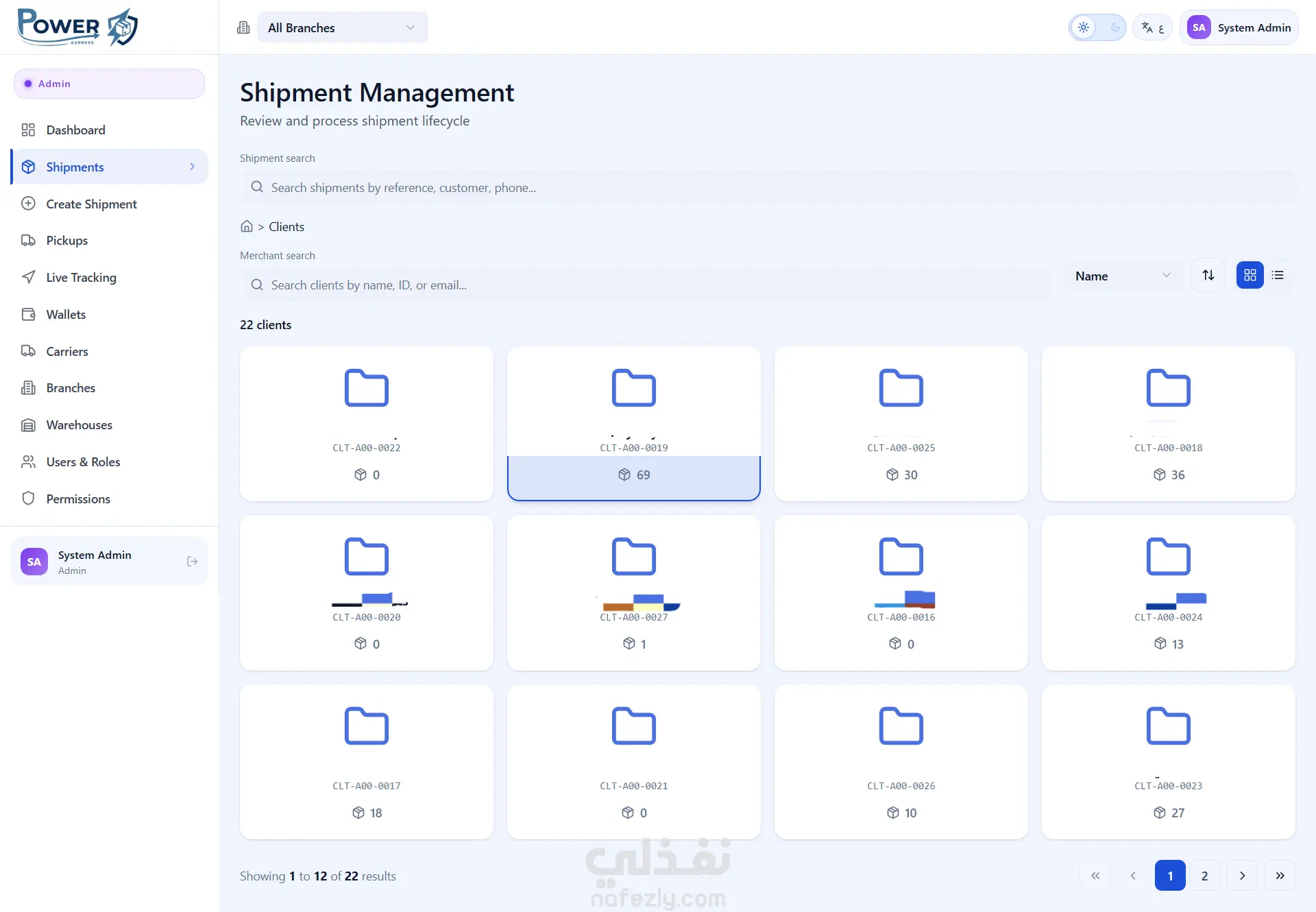This screenshot has height=912, width=1316.
Task: Click the Users & Roles icon
Action: click(28, 461)
